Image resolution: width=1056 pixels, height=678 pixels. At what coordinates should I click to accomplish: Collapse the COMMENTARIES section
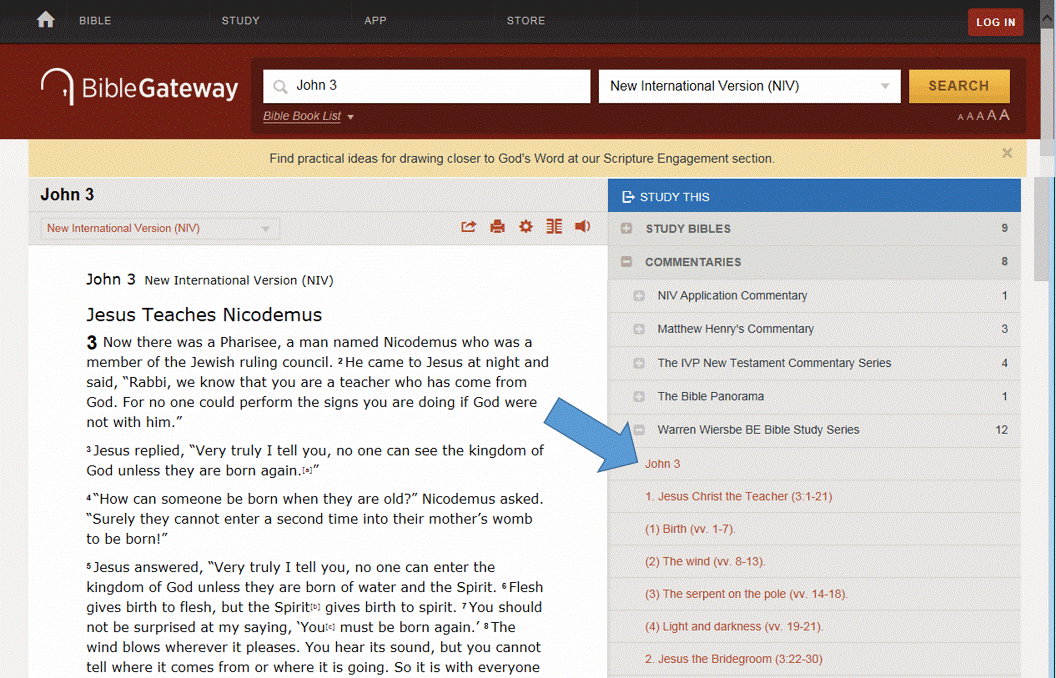click(626, 261)
